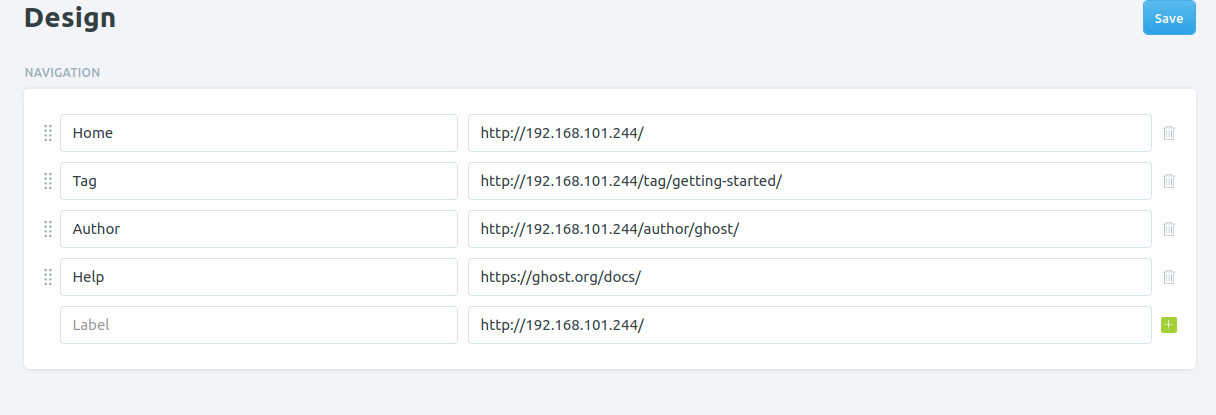Delete the Help navigation item
Image resolution: width=1216 pixels, height=415 pixels.
tap(1168, 277)
